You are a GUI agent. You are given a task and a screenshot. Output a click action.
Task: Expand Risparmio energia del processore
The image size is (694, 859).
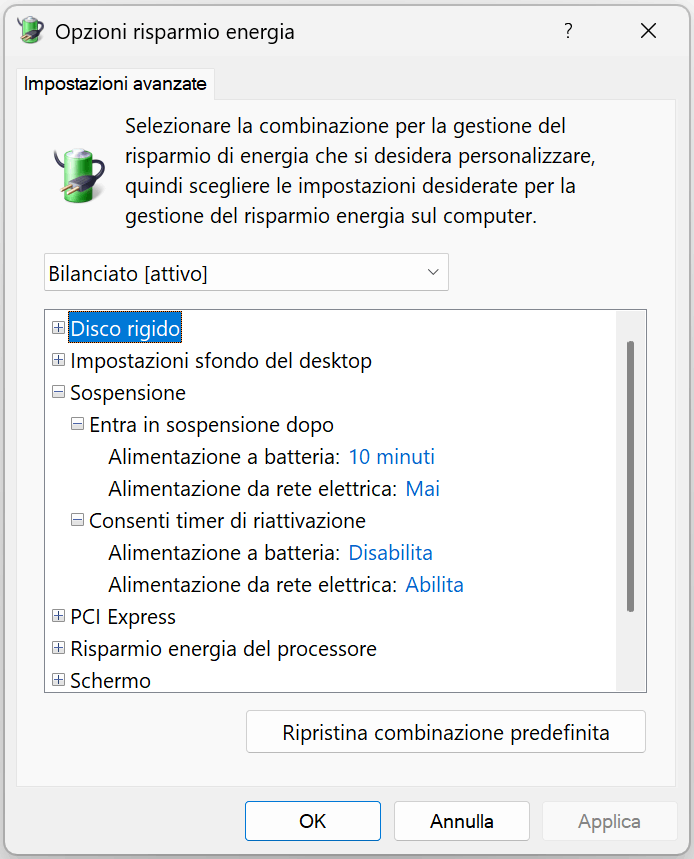point(59,649)
